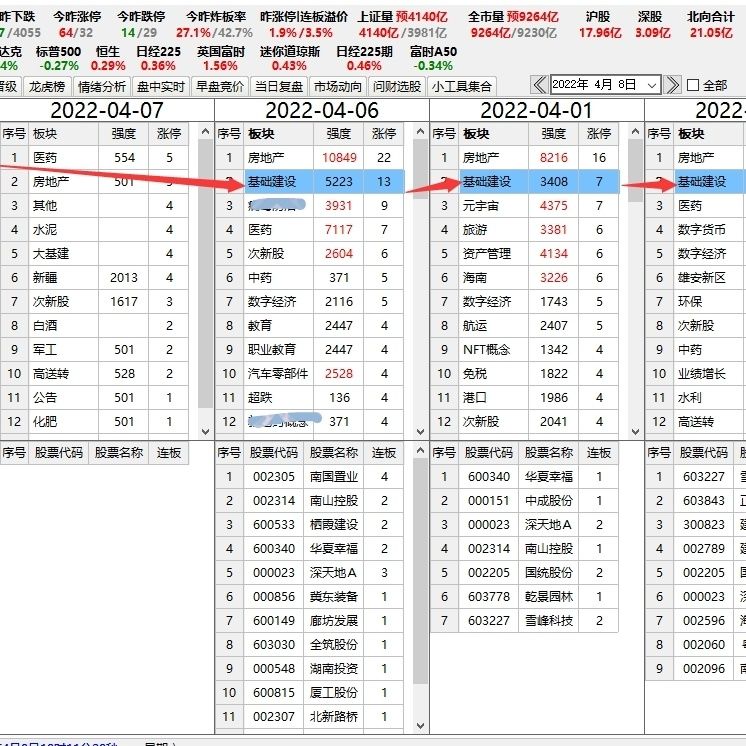Select stock 北新路桥 002307
This screenshot has height=746, width=746.
(x=309, y=717)
